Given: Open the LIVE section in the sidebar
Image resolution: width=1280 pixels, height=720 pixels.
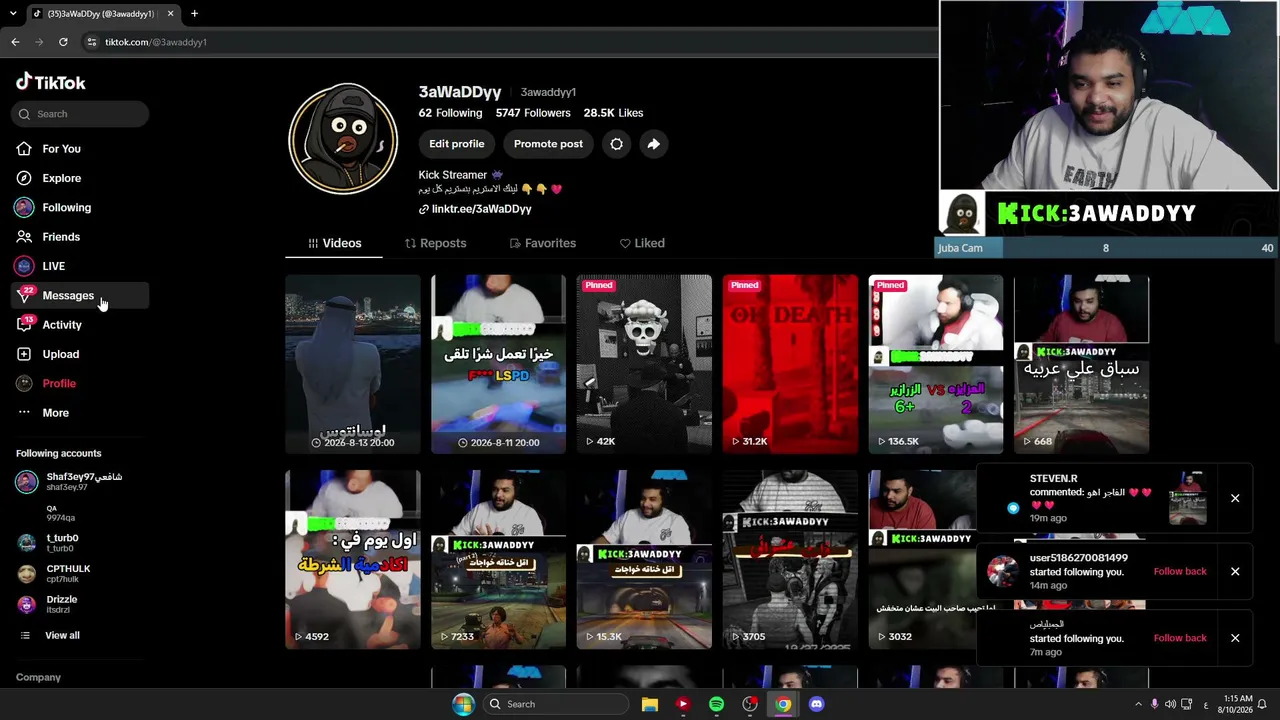Looking at the screenshot, I should [53, 266].
